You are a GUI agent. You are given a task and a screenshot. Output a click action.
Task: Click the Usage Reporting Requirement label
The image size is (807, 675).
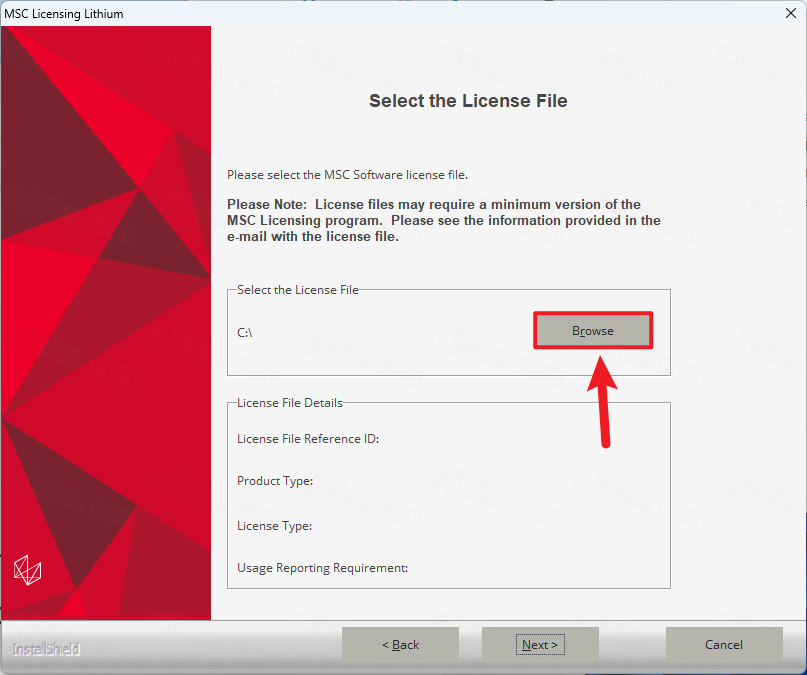coord(322,568)
